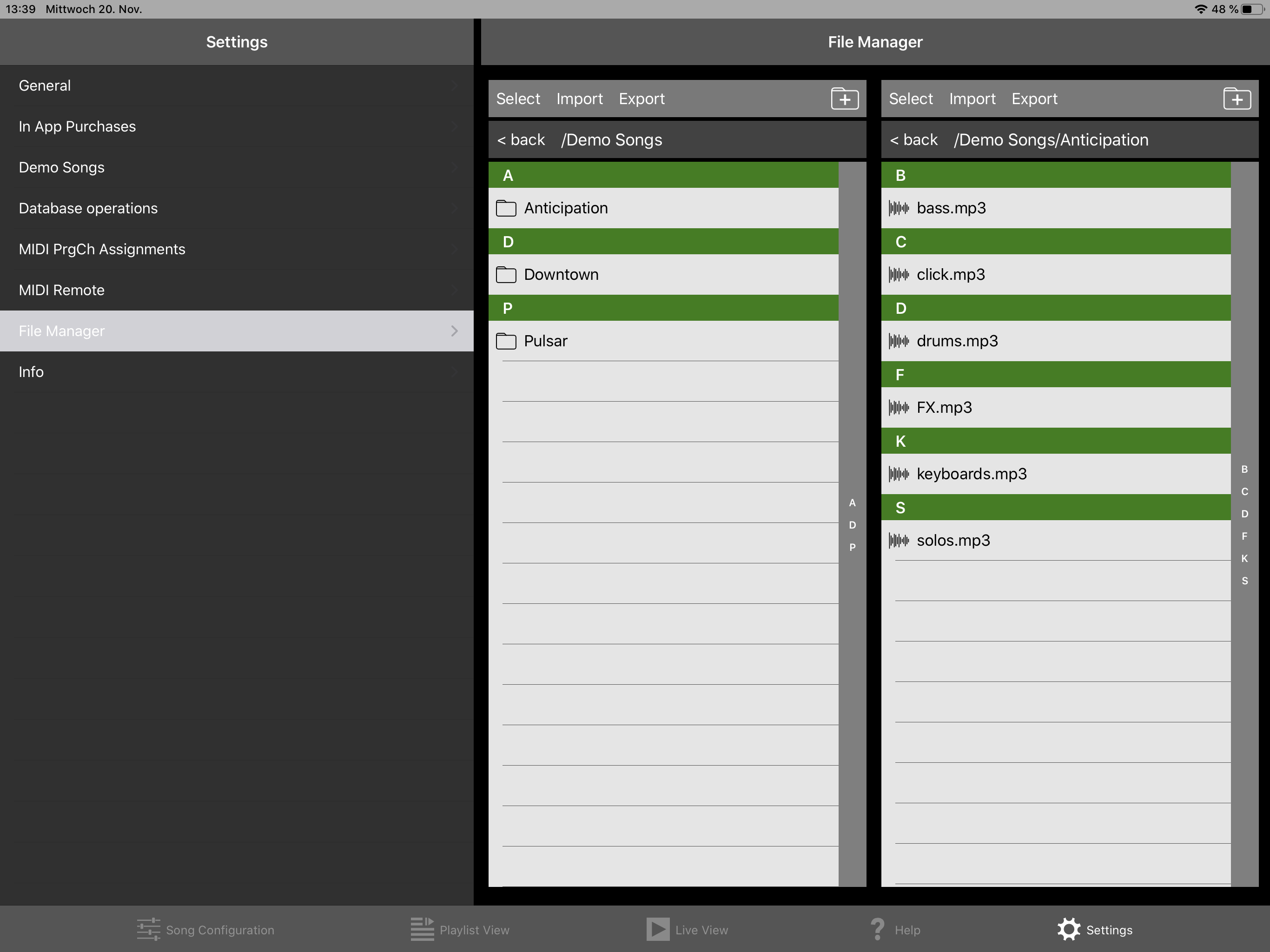The image size is (1270, 952).
Task: Open Song Configuration tab
Action: (x=205, y=930)
